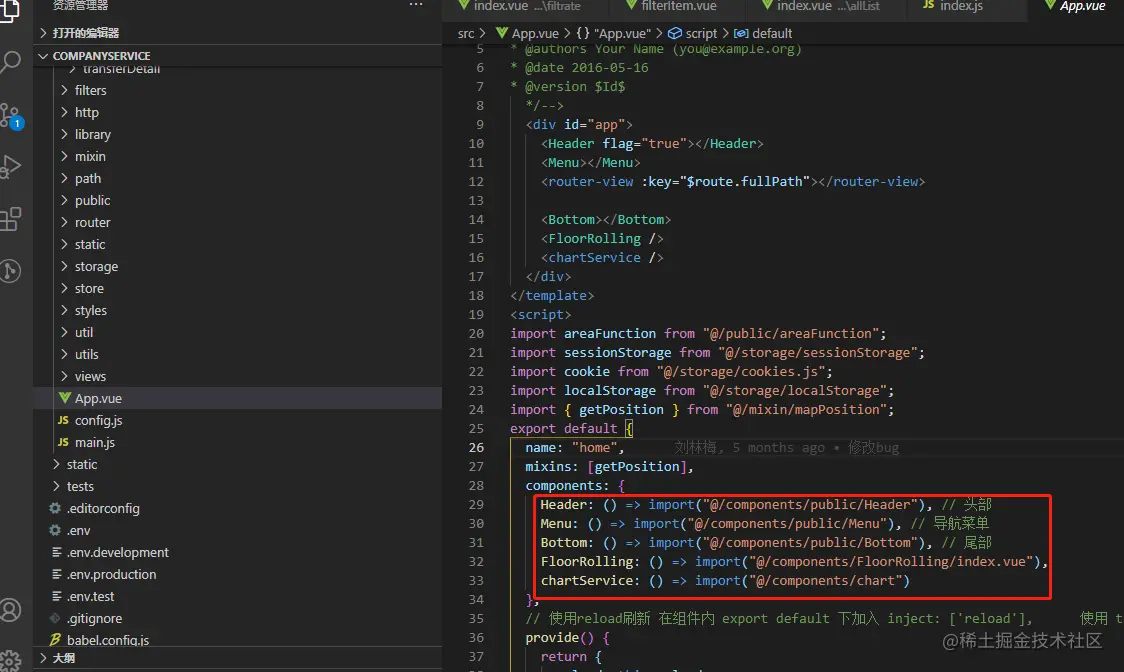Open the Manage gear icon
1124x672 pixels.
[x=11, y=661]
